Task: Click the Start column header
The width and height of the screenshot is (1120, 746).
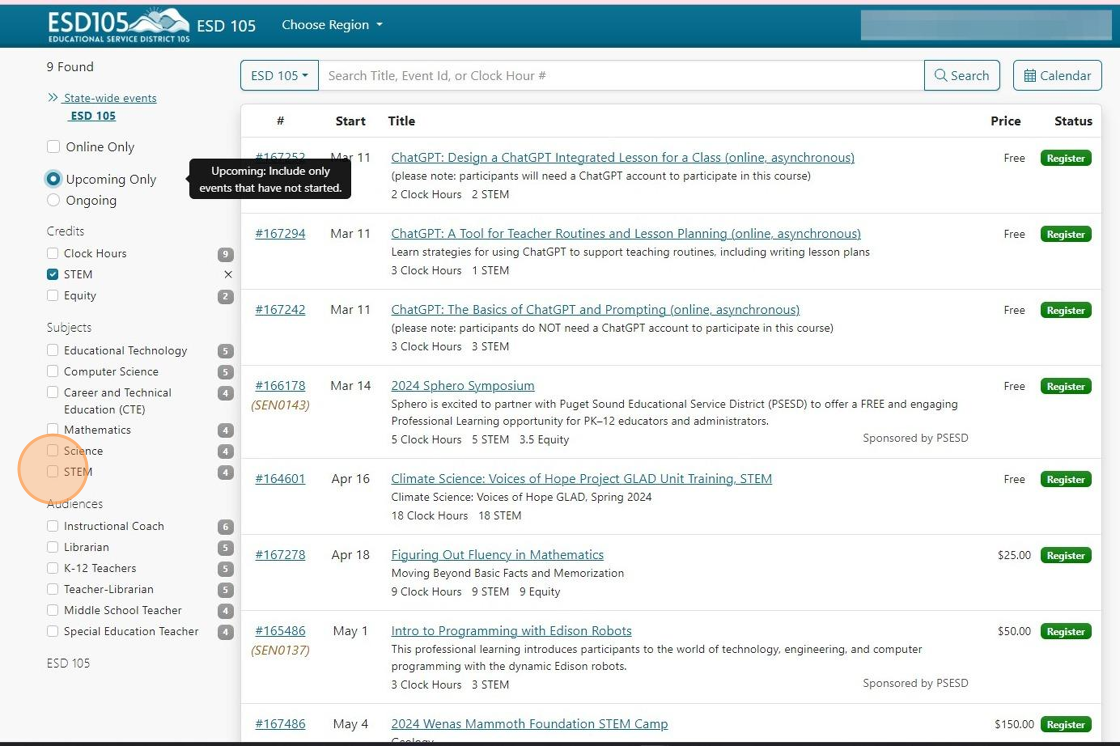Action: (x=350, y=121)
